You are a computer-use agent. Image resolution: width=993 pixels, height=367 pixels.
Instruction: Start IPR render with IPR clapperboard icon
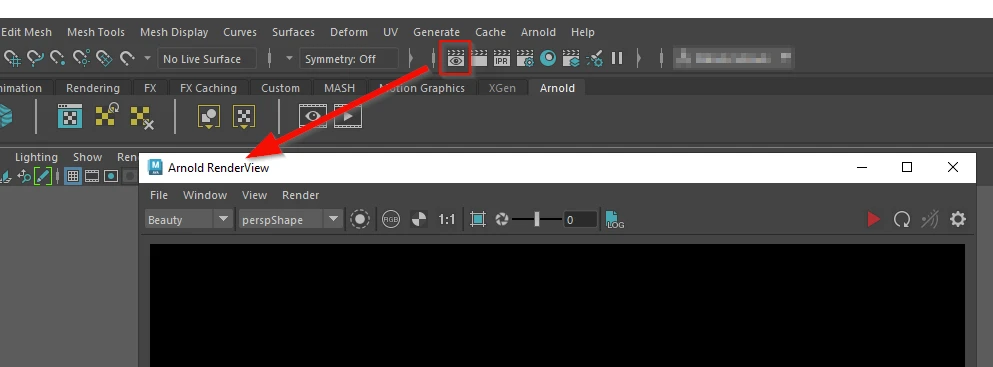(502, 59)
